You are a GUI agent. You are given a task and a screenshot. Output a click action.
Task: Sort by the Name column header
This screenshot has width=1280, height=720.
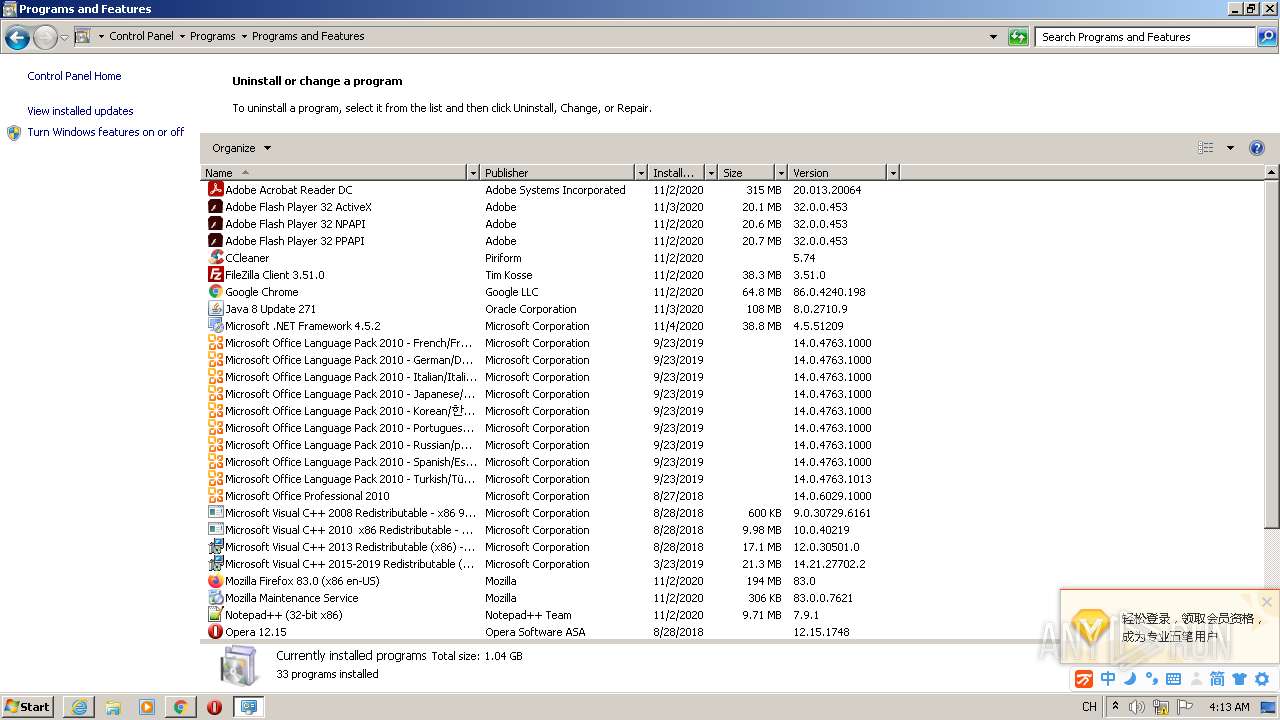(334, 173)
